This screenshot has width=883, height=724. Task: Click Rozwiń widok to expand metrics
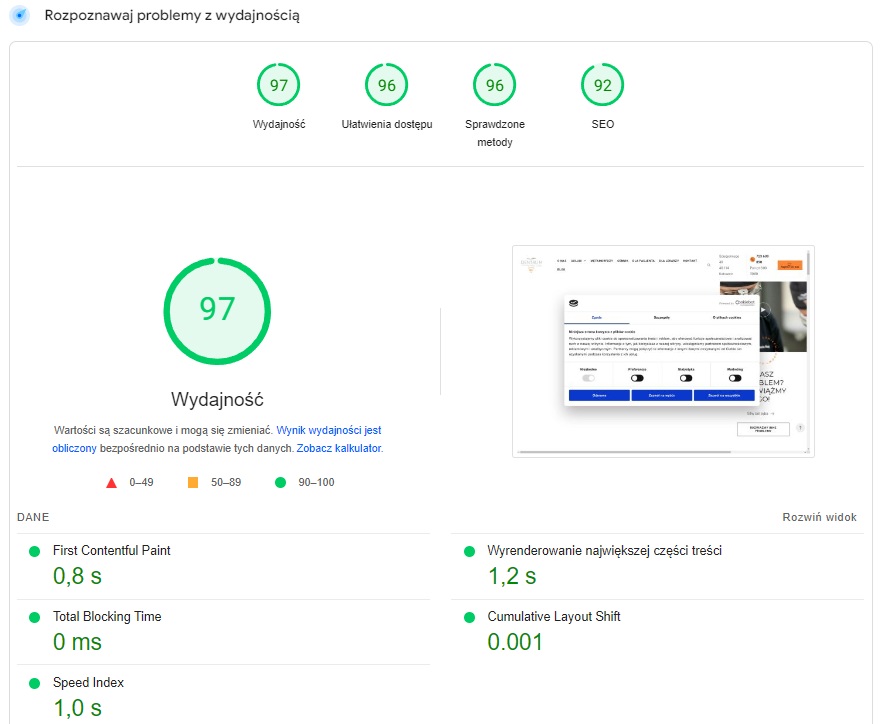(819, 517)
